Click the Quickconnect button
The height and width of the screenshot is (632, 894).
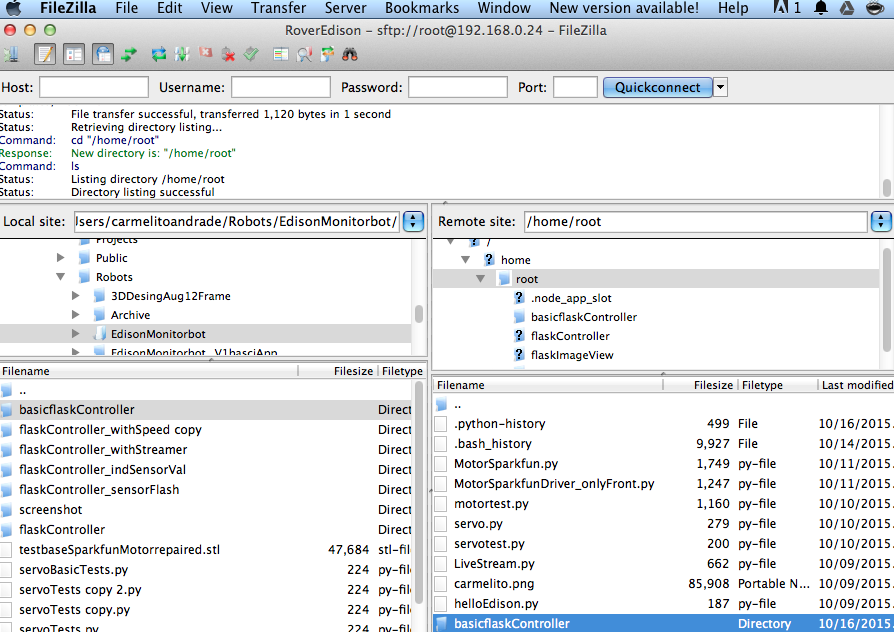pos(657,87)
